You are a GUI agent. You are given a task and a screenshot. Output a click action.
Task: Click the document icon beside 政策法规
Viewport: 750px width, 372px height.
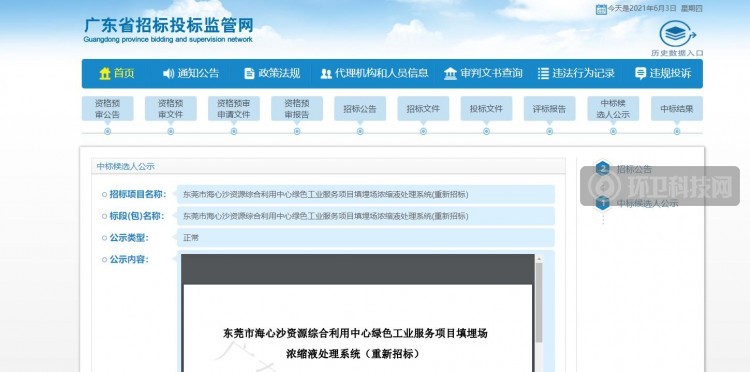pos(249,74)
